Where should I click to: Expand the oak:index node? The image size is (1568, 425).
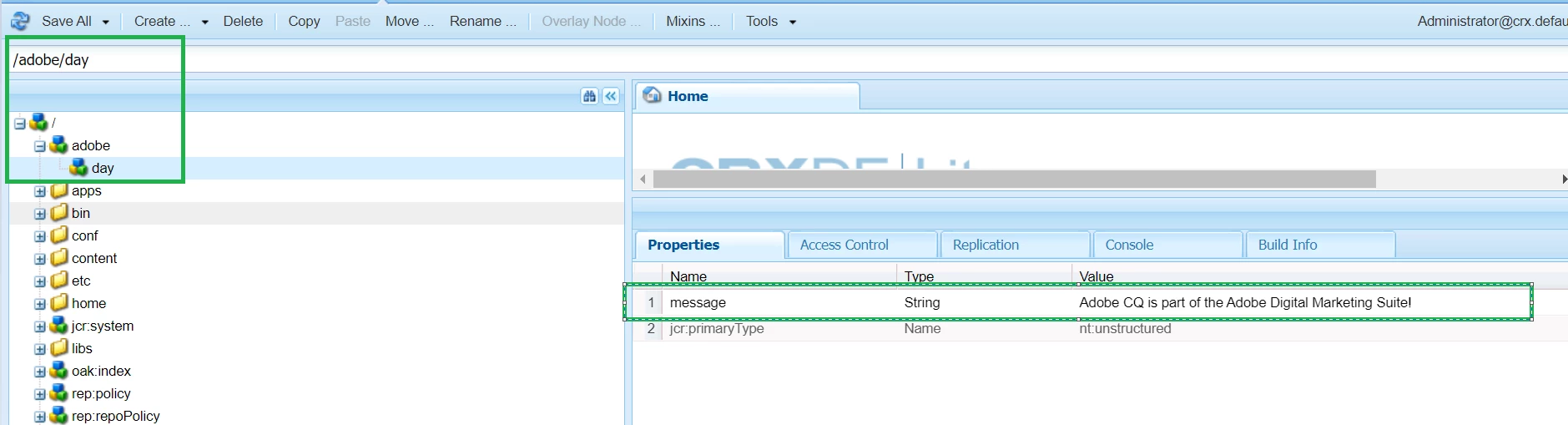[39, 372]
